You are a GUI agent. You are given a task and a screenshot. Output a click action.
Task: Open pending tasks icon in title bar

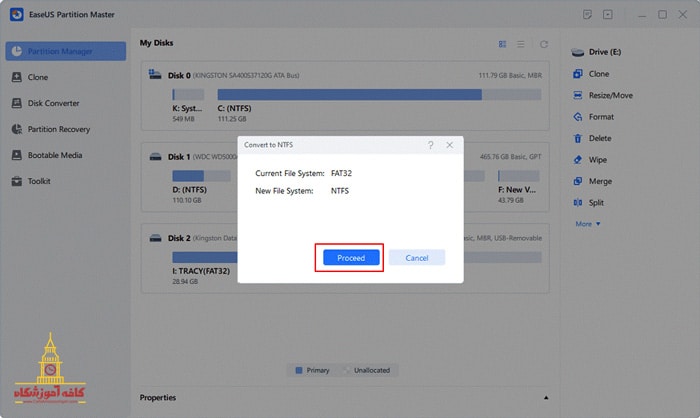tap(608, 14)
